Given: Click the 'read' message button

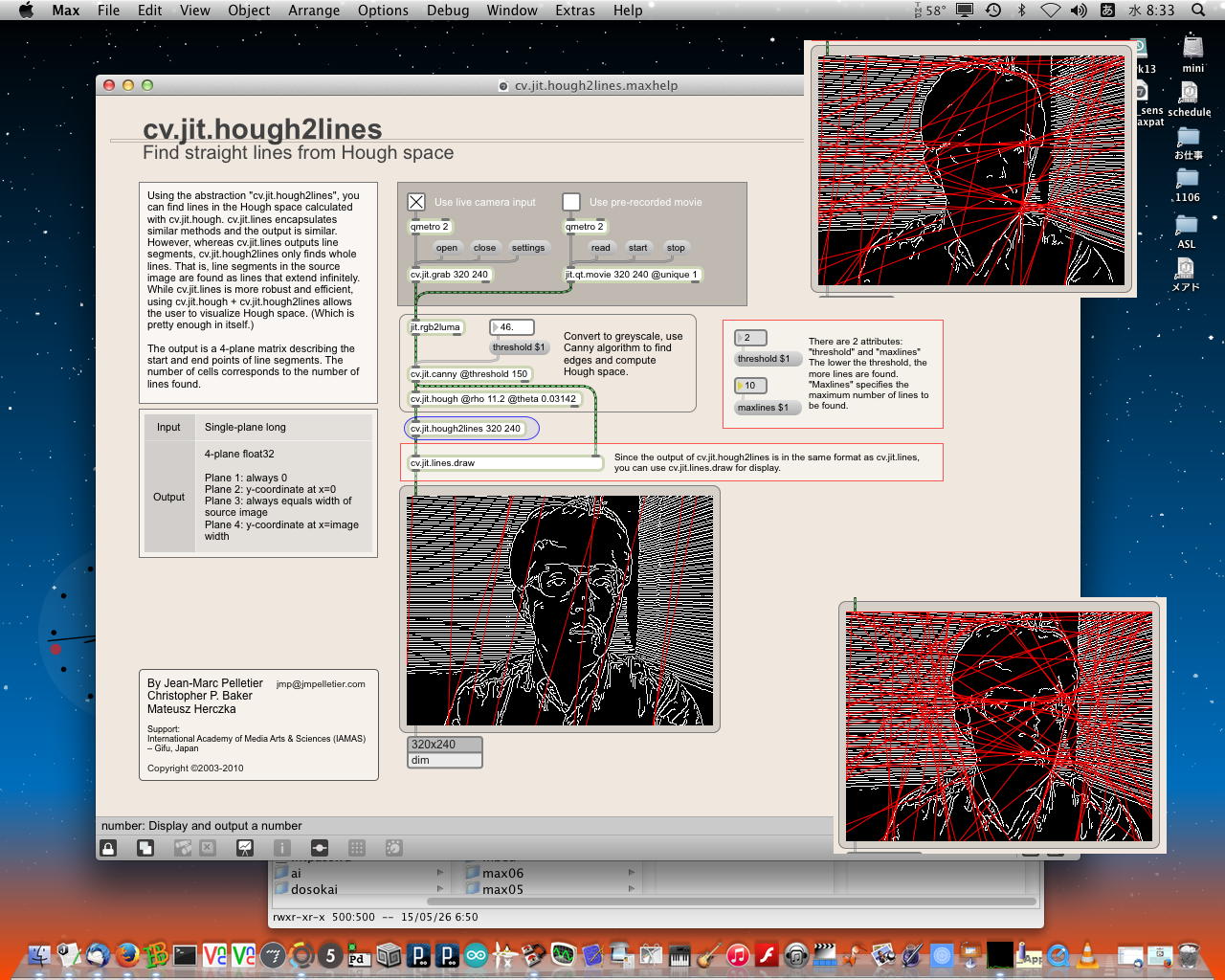Looking at the screenshot, I should click(601, 248).
